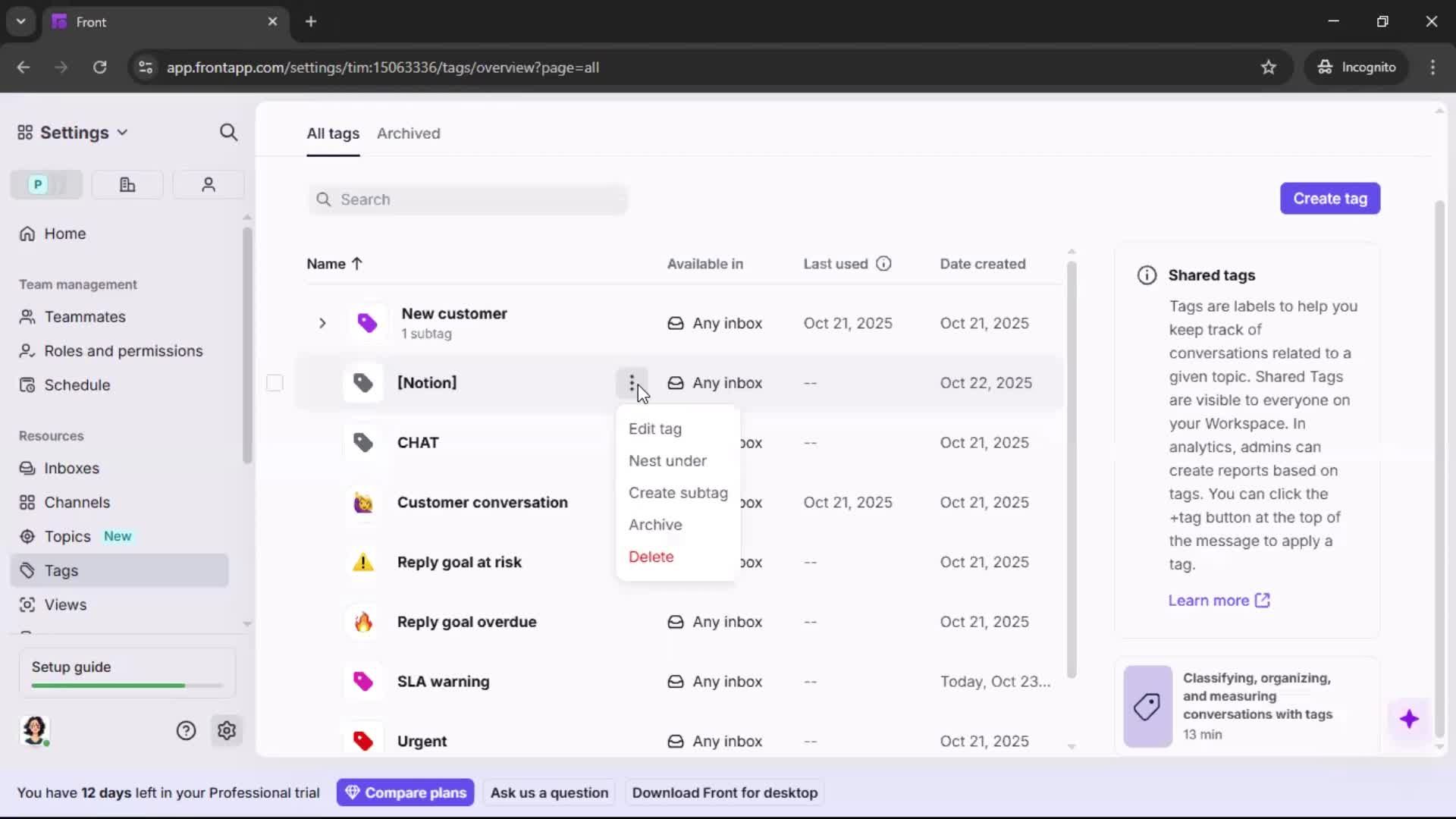Open Views from the sidebar

tap(65, 604)
